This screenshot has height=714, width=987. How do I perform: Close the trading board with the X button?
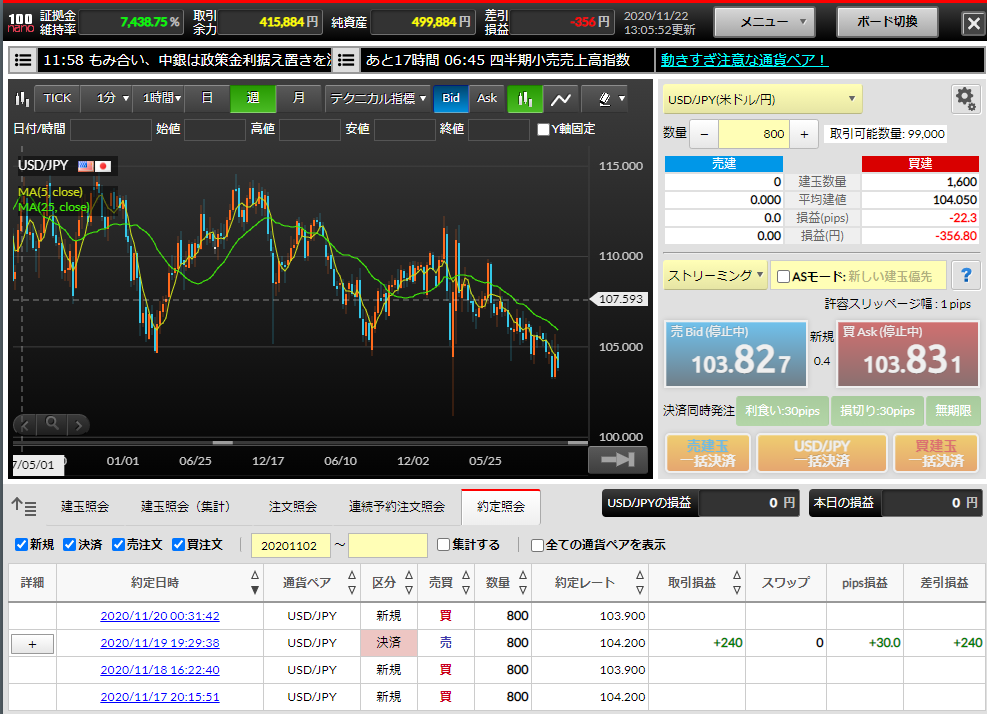tap(973, 23)
